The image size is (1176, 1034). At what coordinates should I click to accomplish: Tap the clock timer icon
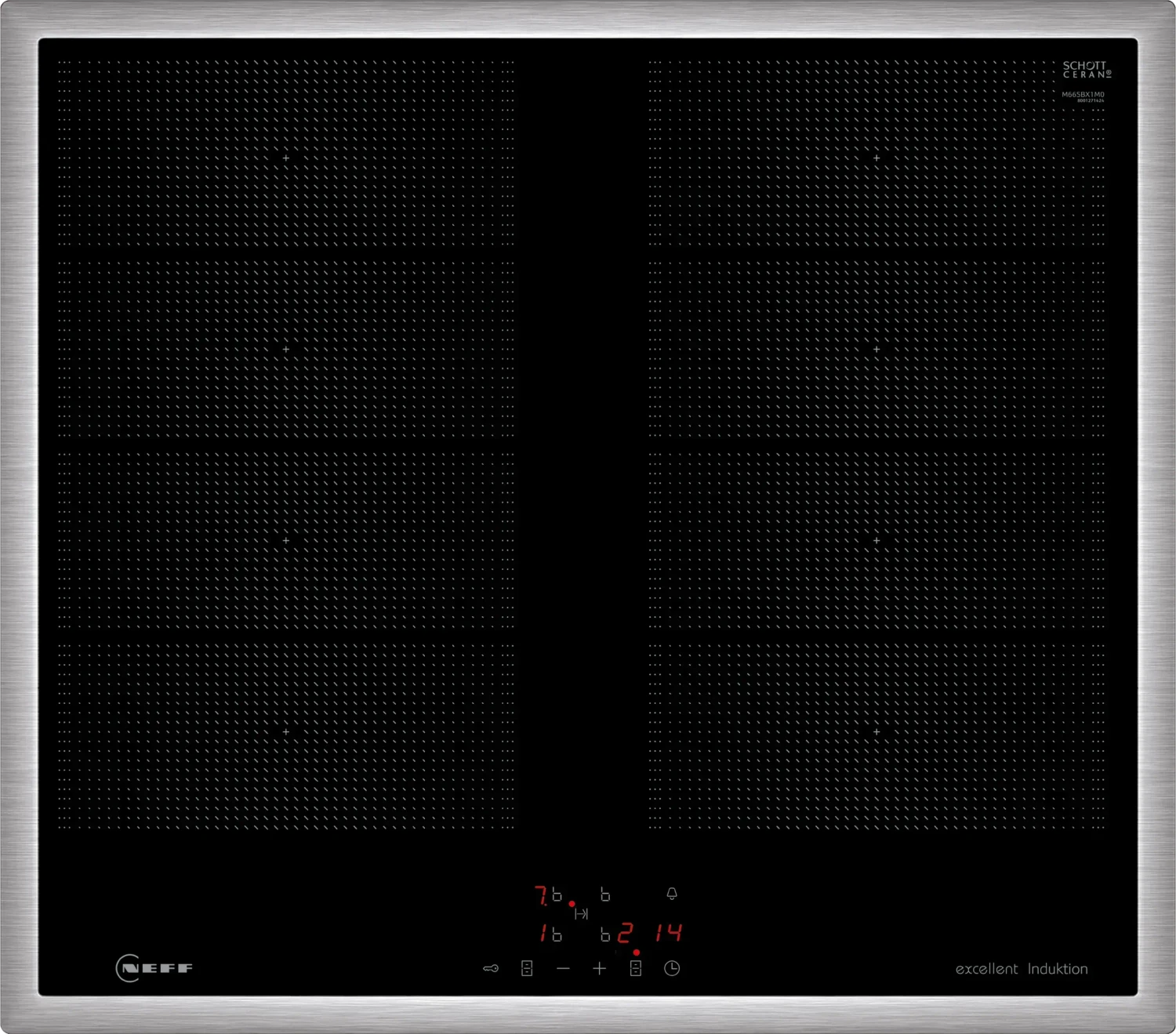click(x=672, y=969)
